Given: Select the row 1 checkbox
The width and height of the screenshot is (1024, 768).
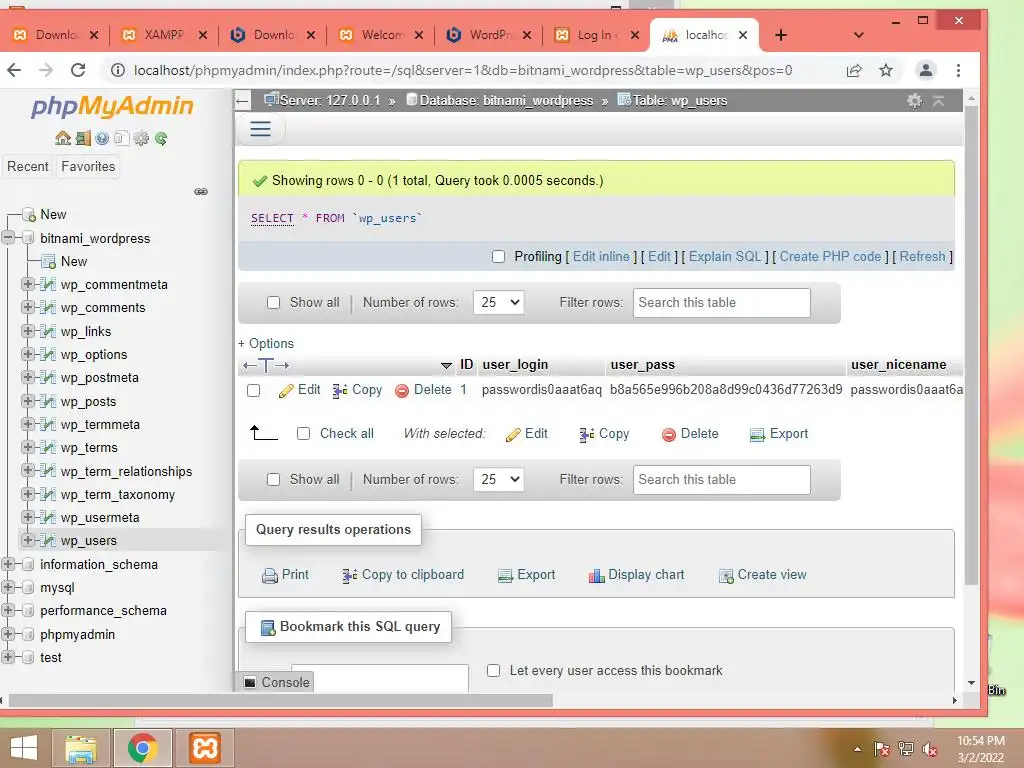Looking at the screenshot, I should pos(253,391).
